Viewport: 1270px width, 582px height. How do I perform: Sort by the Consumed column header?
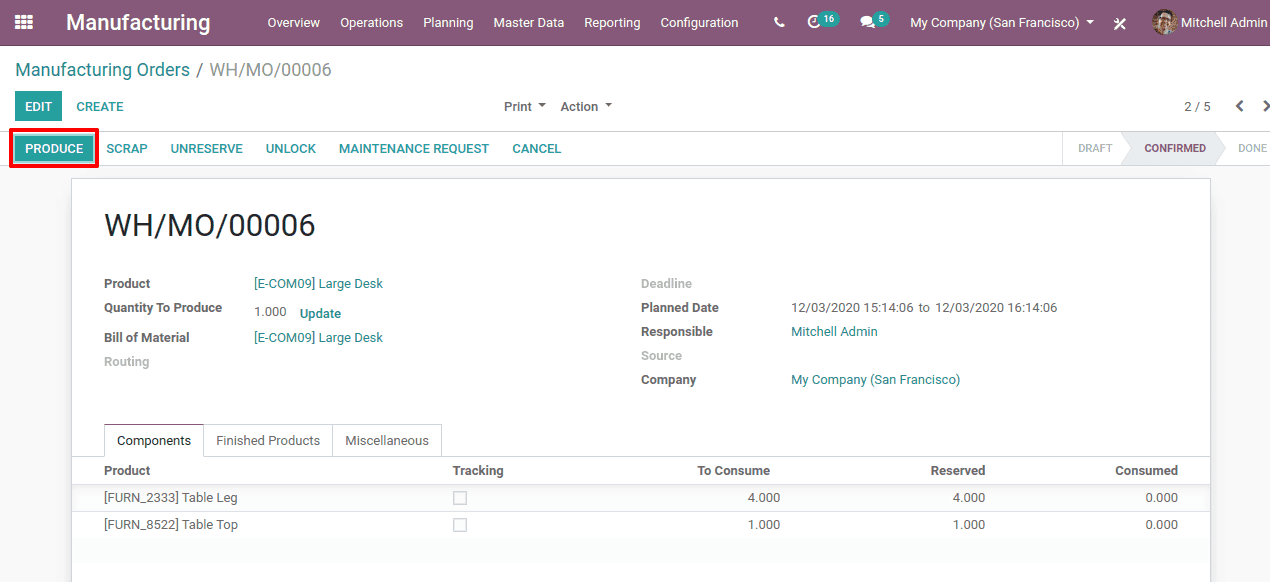[x=1146, y=471]
